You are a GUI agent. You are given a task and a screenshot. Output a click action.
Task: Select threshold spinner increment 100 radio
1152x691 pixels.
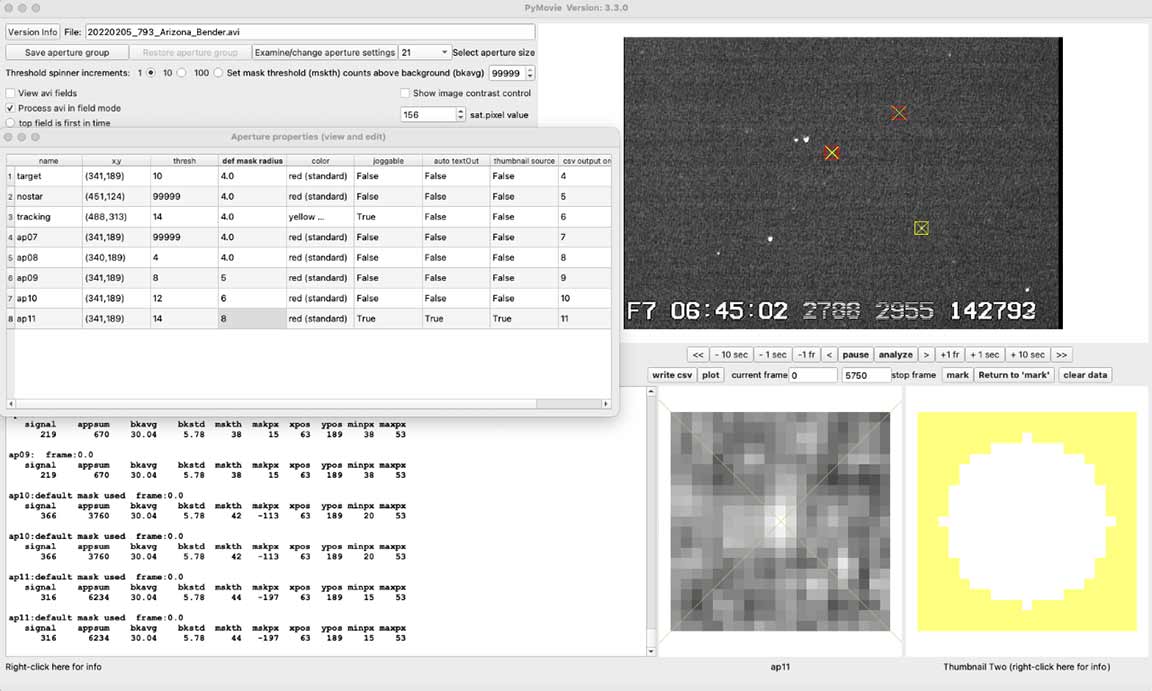[x=218, y=73]
